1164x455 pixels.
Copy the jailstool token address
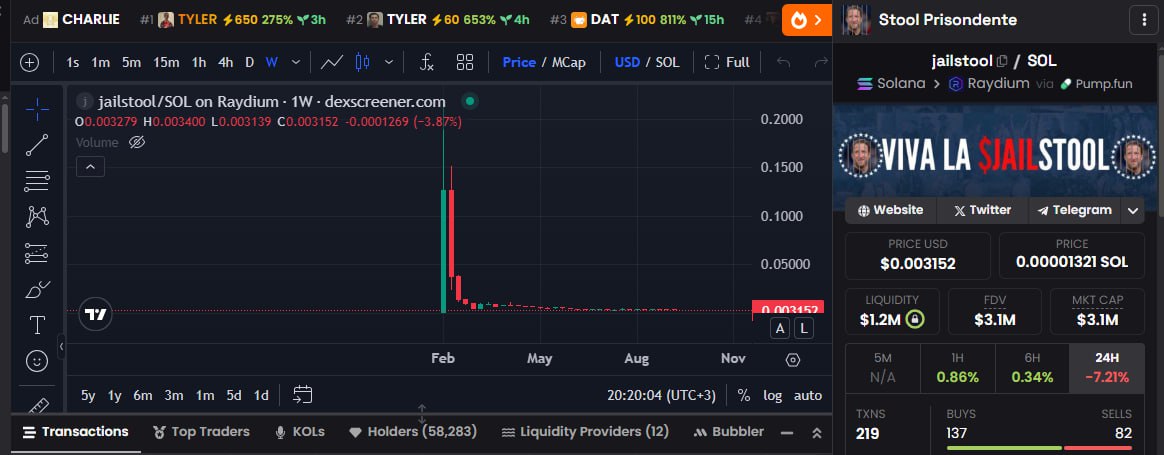point(1001,62)
